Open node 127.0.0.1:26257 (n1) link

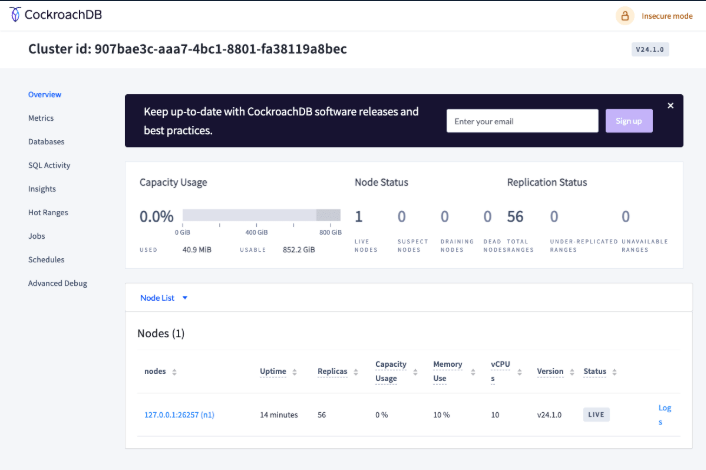click(179, 415)
